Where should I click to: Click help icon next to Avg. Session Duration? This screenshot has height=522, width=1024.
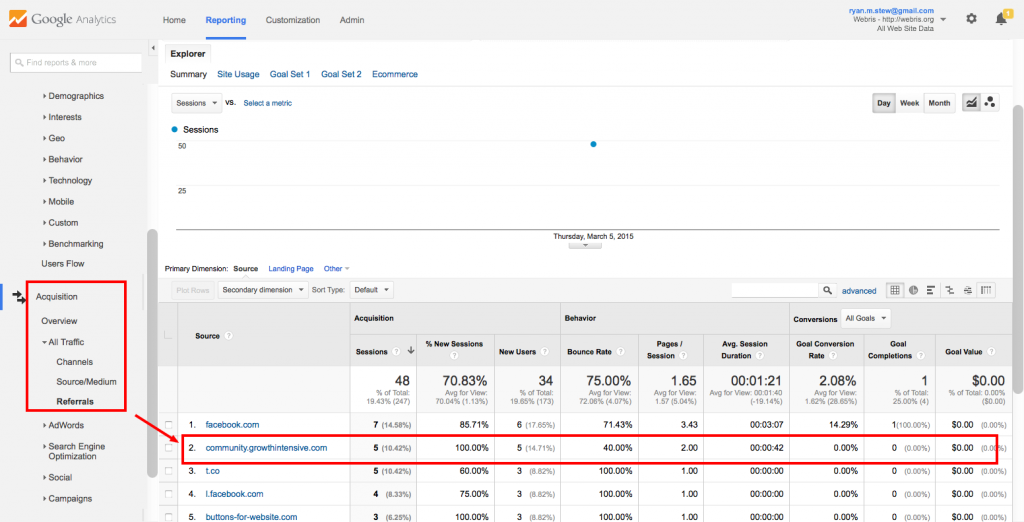pyautogui.click(x=759, y=357)
